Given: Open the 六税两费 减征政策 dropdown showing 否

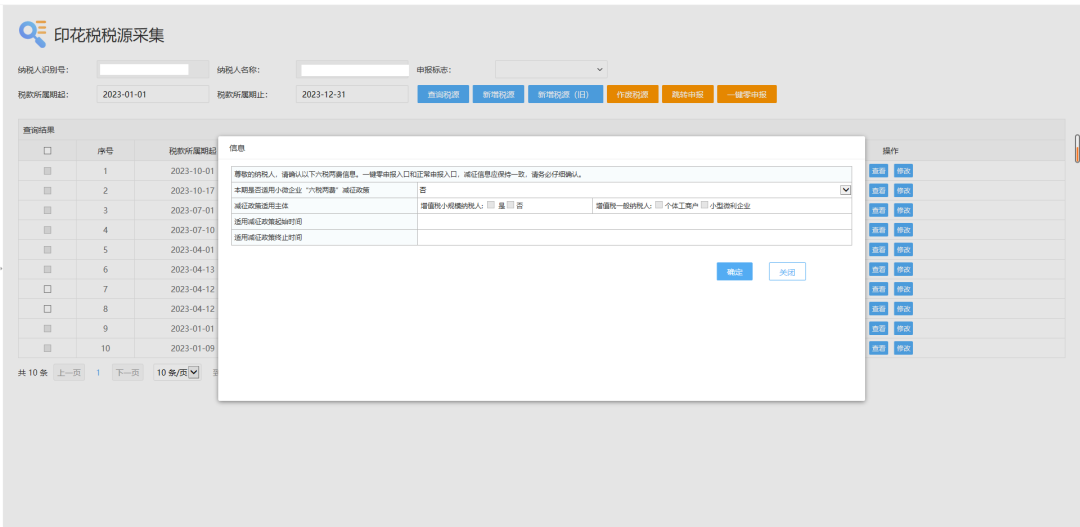Looking at the screenshot, I should pos(634,189).
